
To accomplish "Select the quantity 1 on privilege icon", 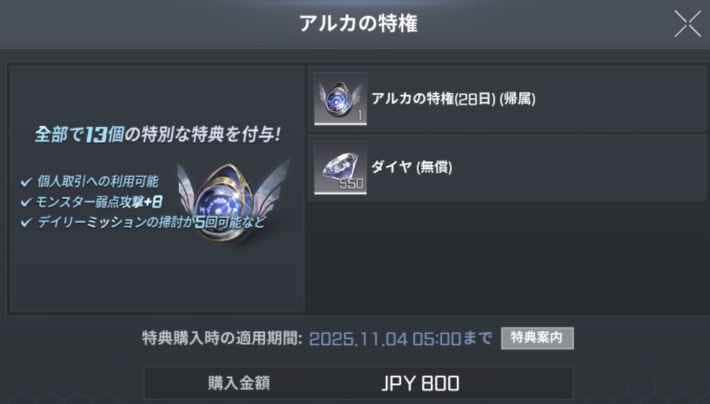I will tap(360, 115).
